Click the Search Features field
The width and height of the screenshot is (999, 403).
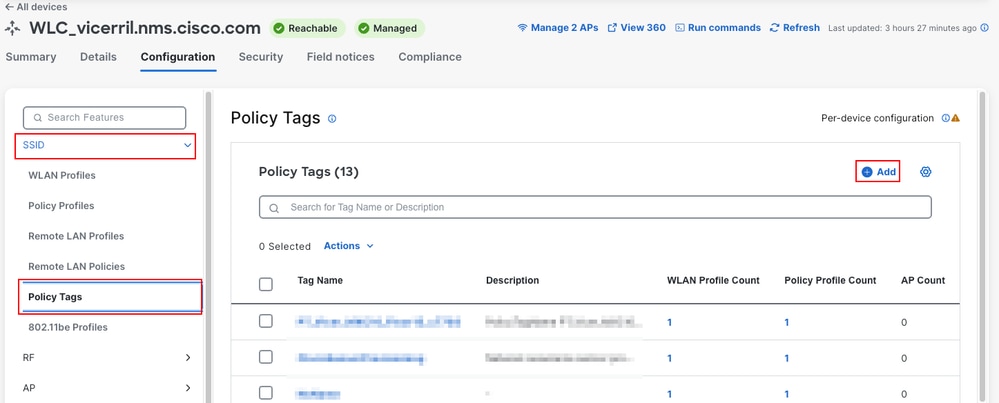click(104, 118)
